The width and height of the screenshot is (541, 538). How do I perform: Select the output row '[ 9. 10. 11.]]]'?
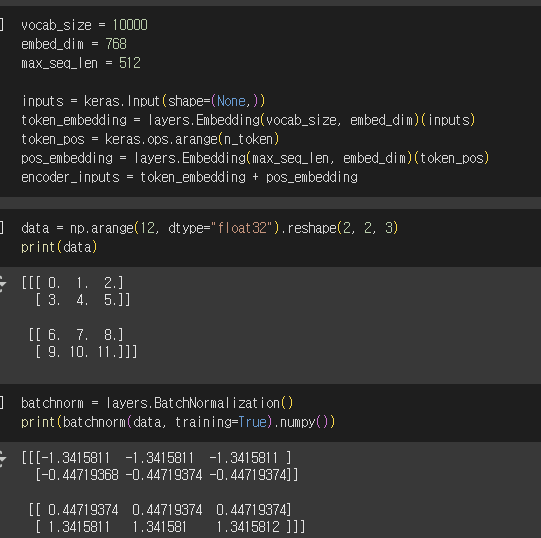tap(86, 352)
